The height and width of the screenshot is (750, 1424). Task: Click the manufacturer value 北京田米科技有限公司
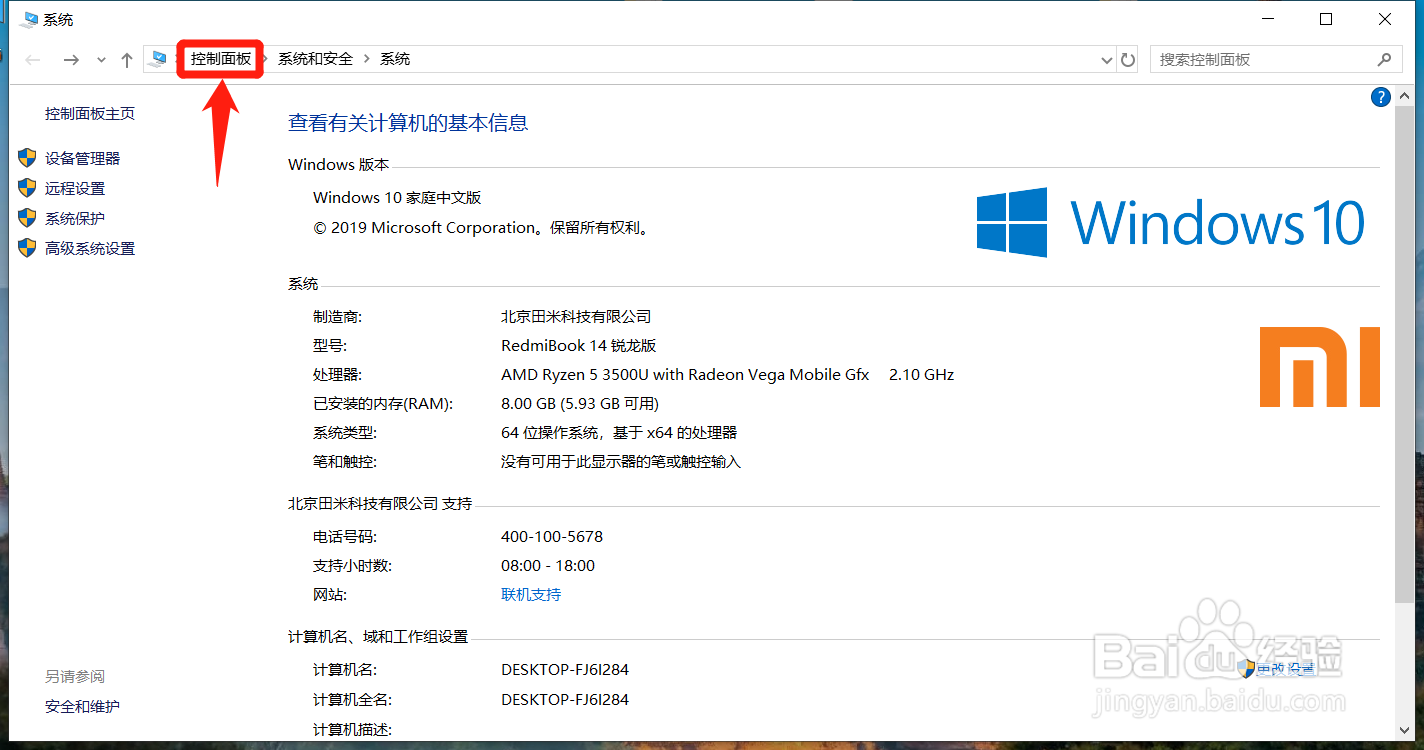coord(576,316)
